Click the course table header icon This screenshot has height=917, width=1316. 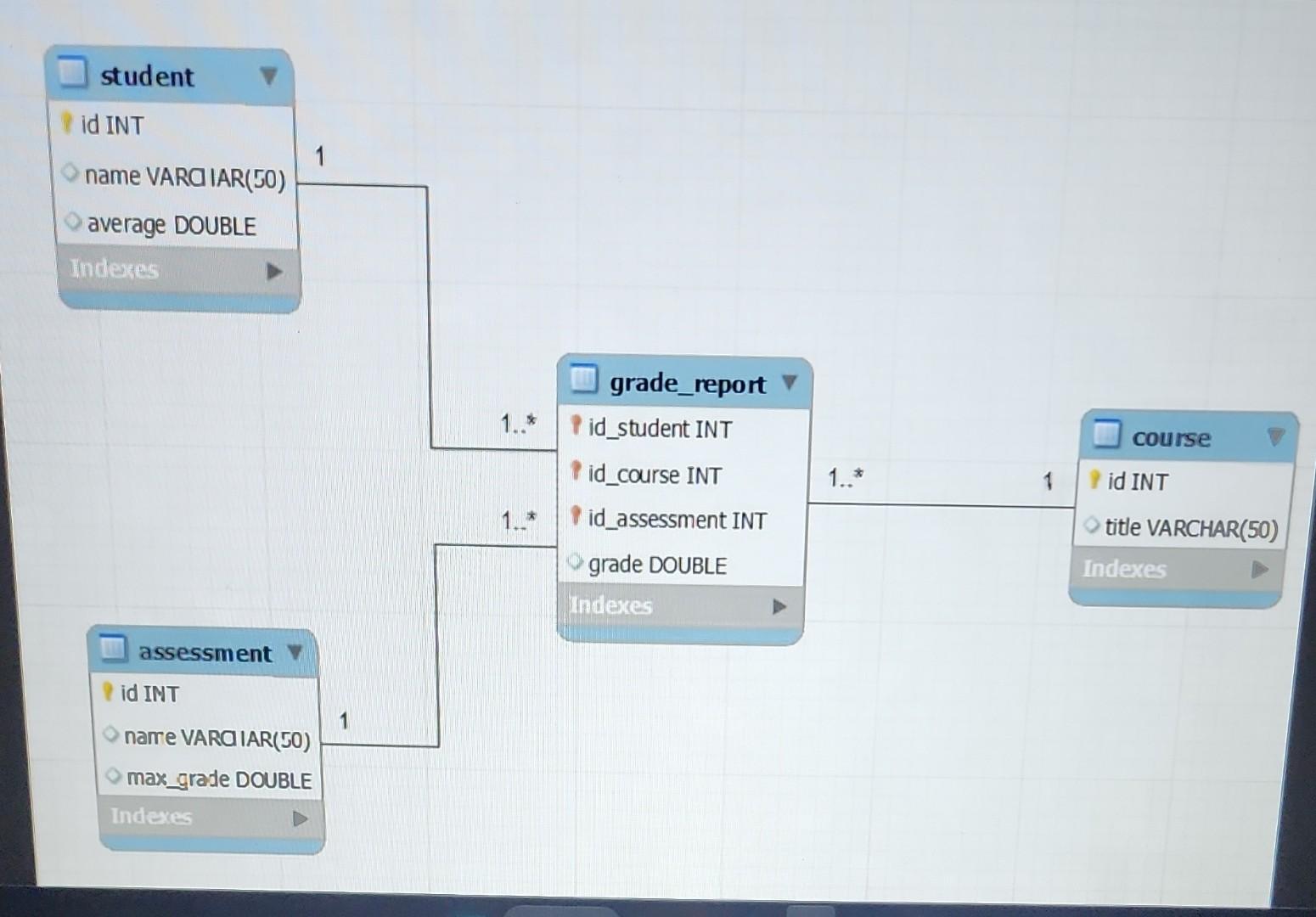1107,437
